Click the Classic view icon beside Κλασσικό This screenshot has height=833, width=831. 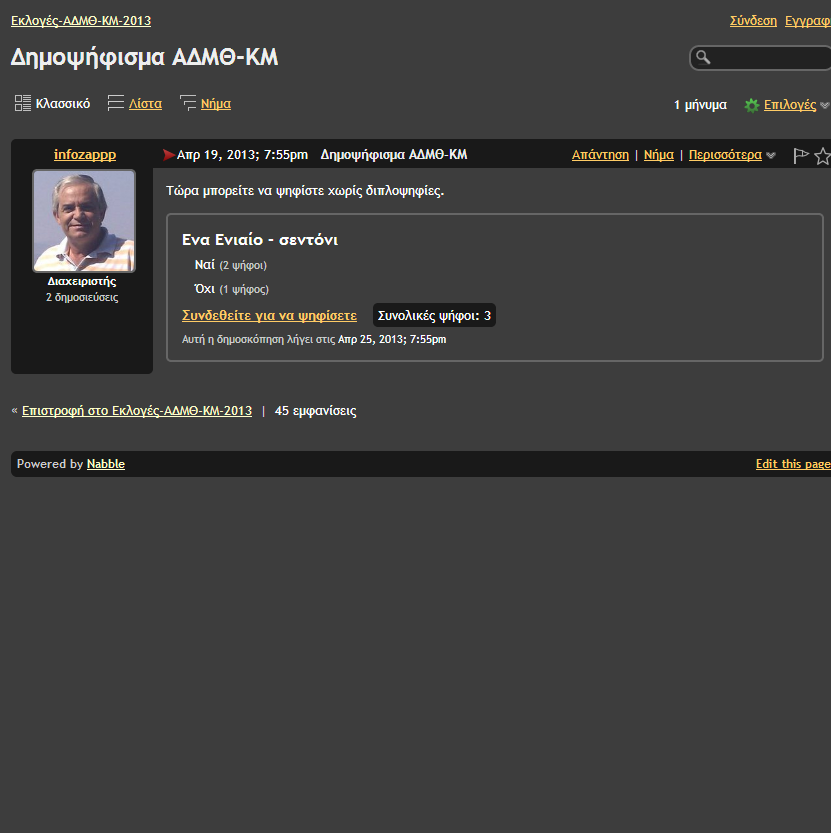pos(22,103)
